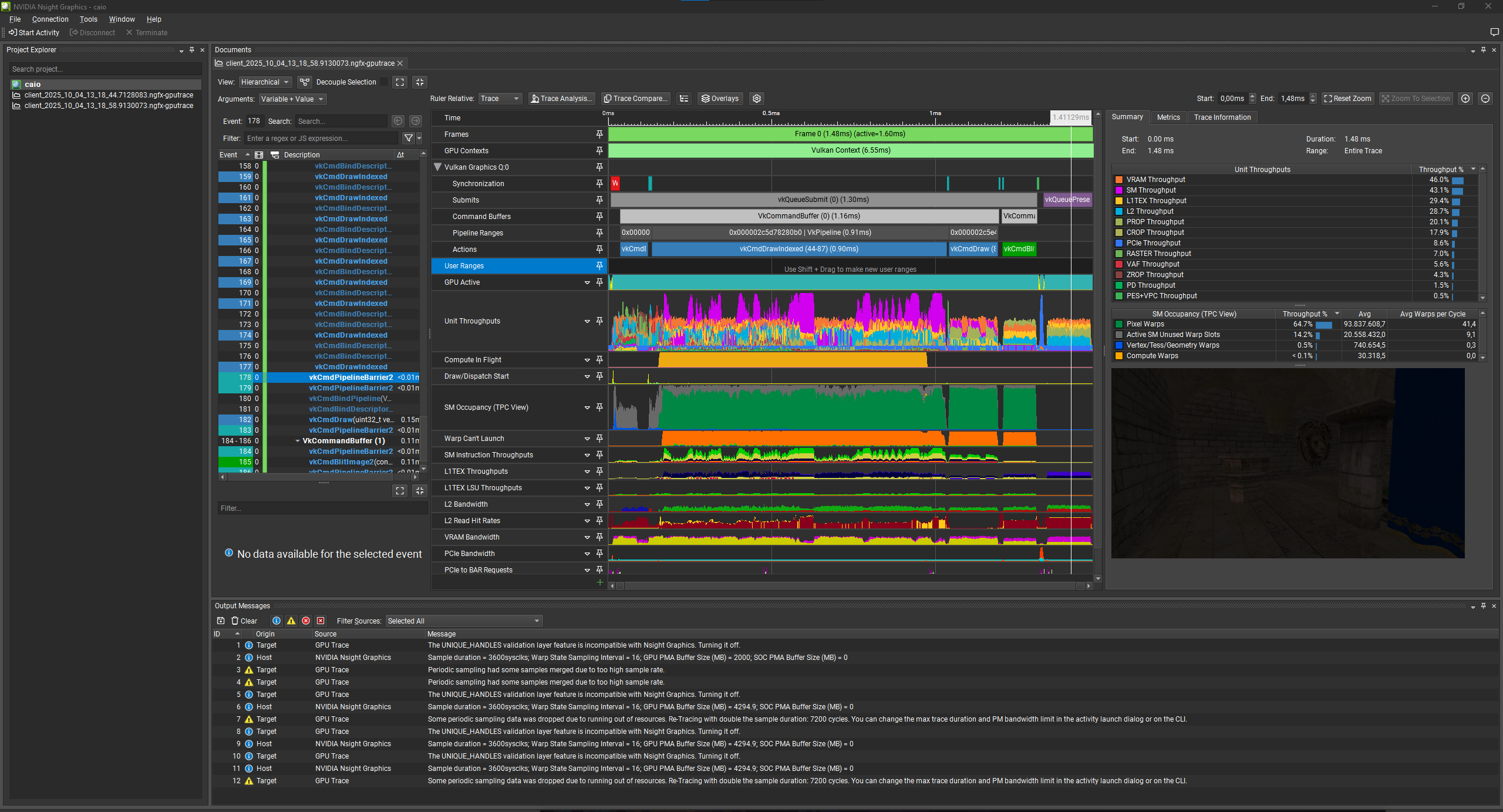Image resolution: width=1503 pixels, height=812 pixels.
Task: Collapse the Vulkan Graphics Q:0 timeline group
Action: click(437, 167)
